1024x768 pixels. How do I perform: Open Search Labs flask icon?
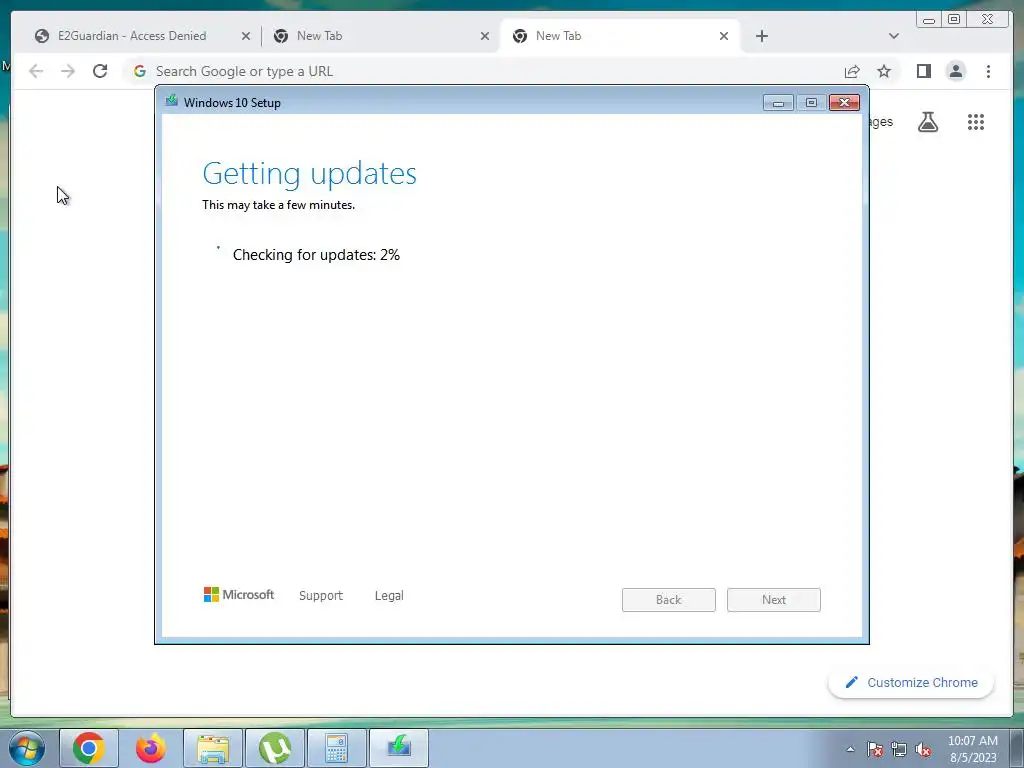coord(927,122)
